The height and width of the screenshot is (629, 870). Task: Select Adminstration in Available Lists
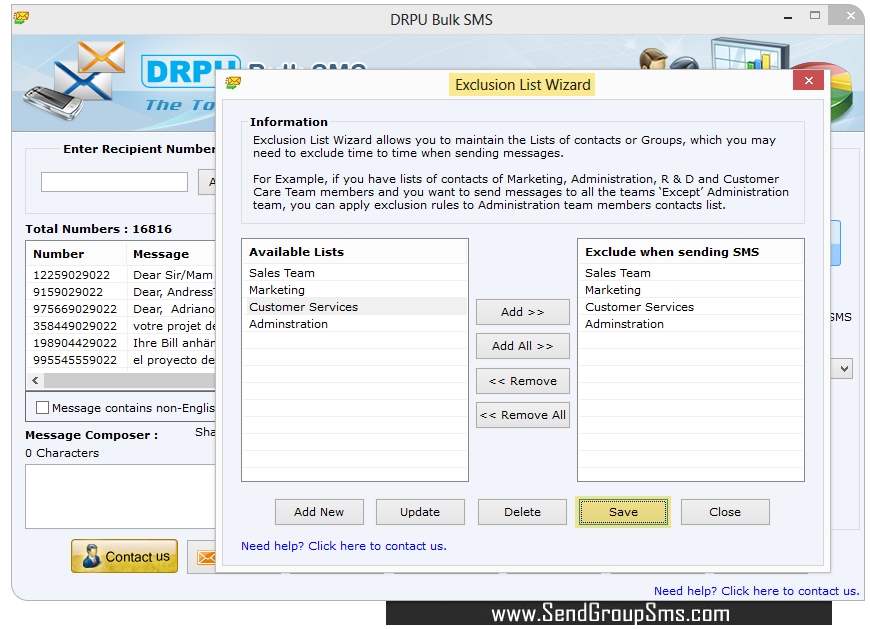355,324
